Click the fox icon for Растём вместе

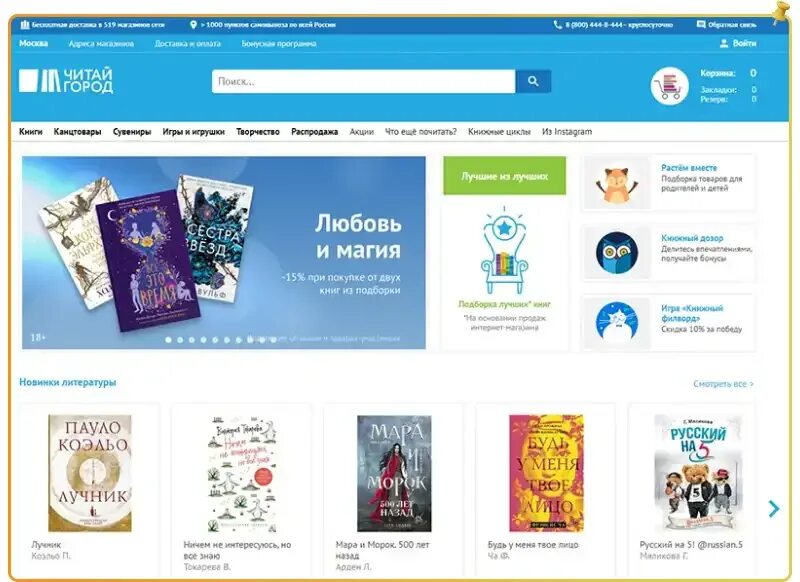pos(617,183)
